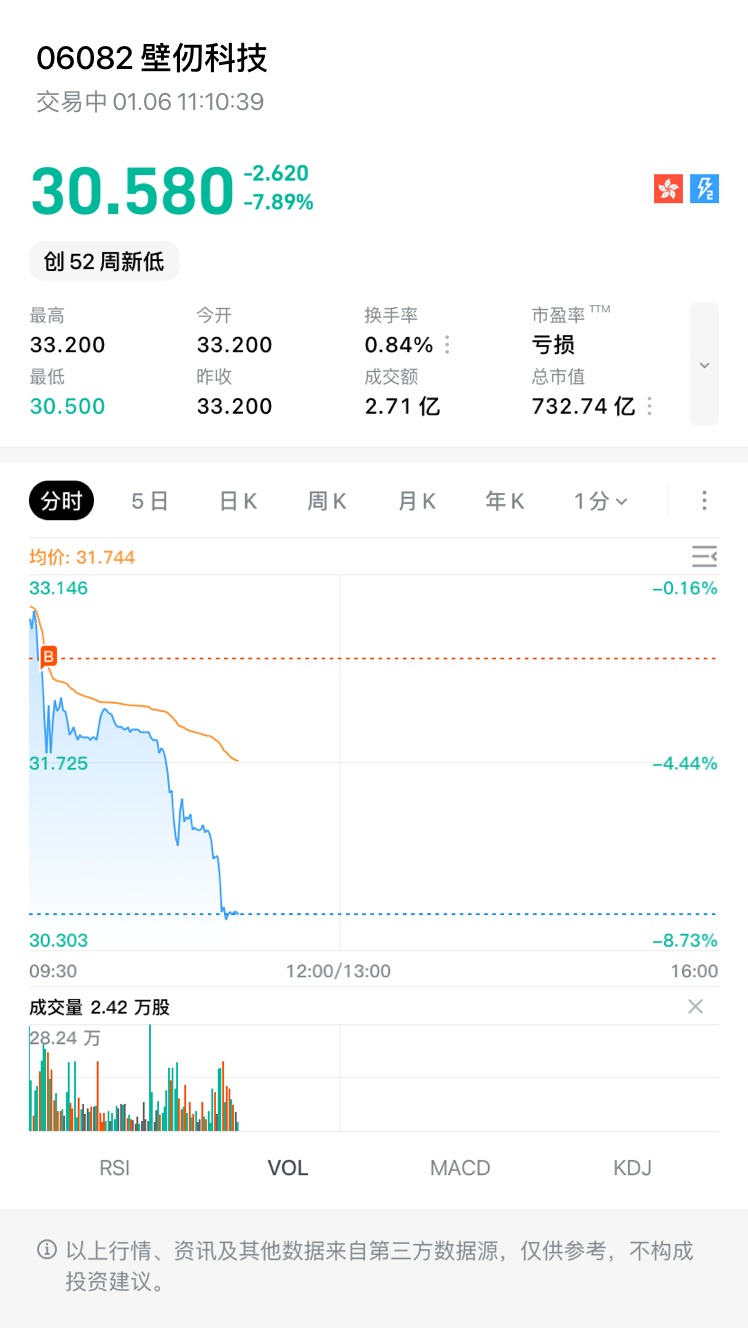Viewport: 748px width, 1328px height.
Task: Select the 分时 chart tab
Action: (x=61, y=501)
